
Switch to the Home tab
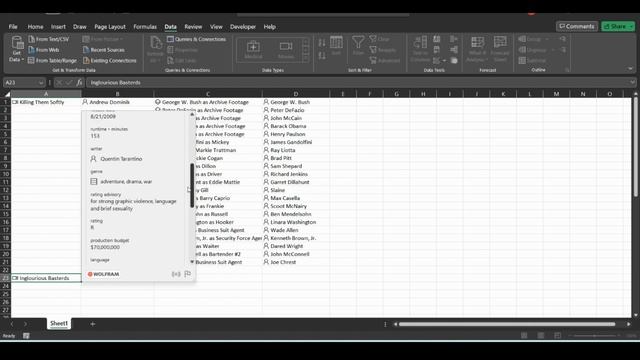tap(36, 27)
